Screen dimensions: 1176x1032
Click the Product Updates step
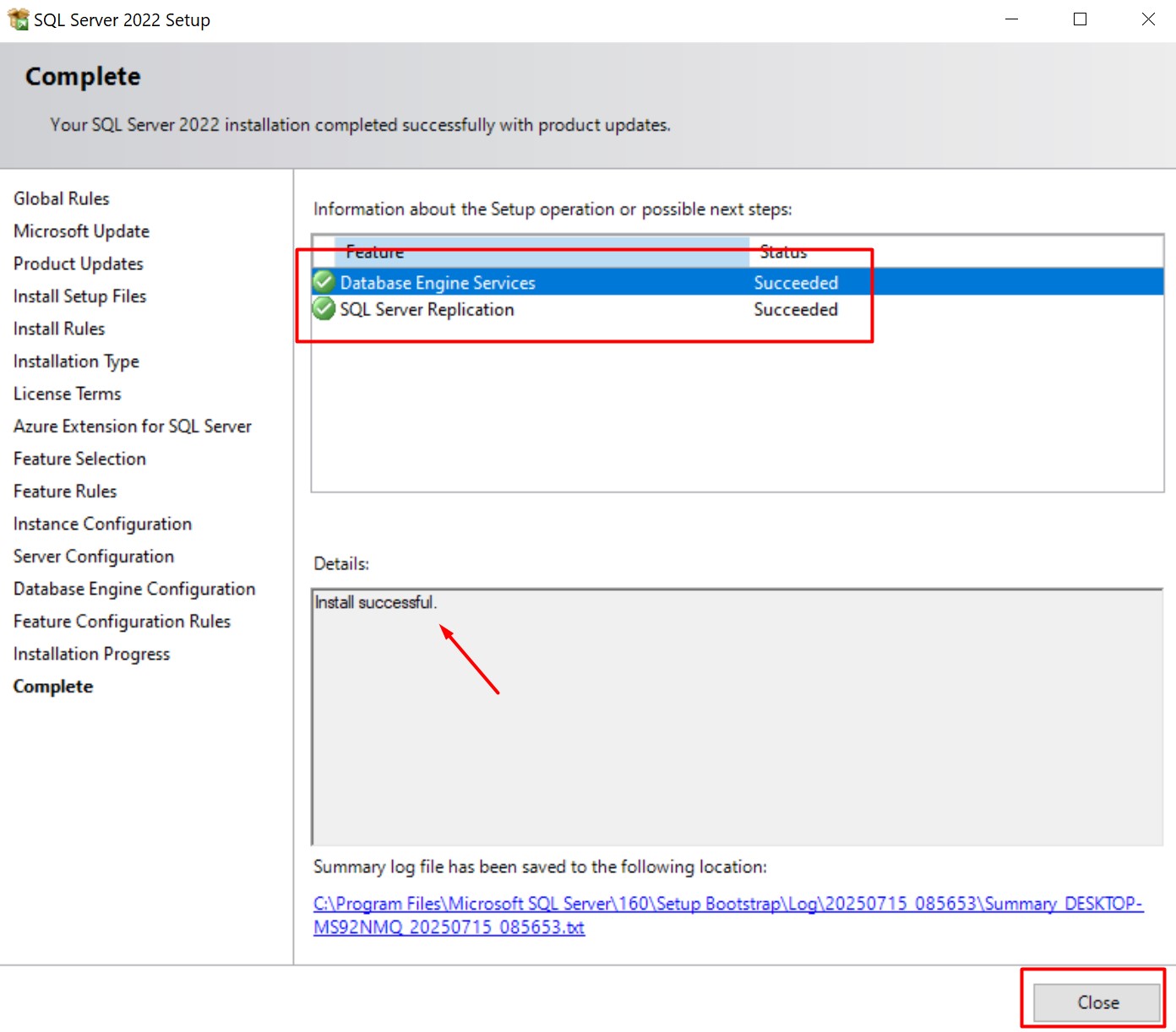(x=79, y=263)
